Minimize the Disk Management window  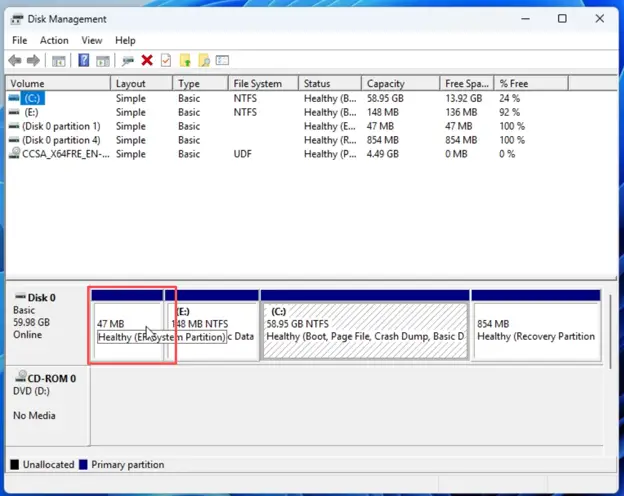(525, 19)
